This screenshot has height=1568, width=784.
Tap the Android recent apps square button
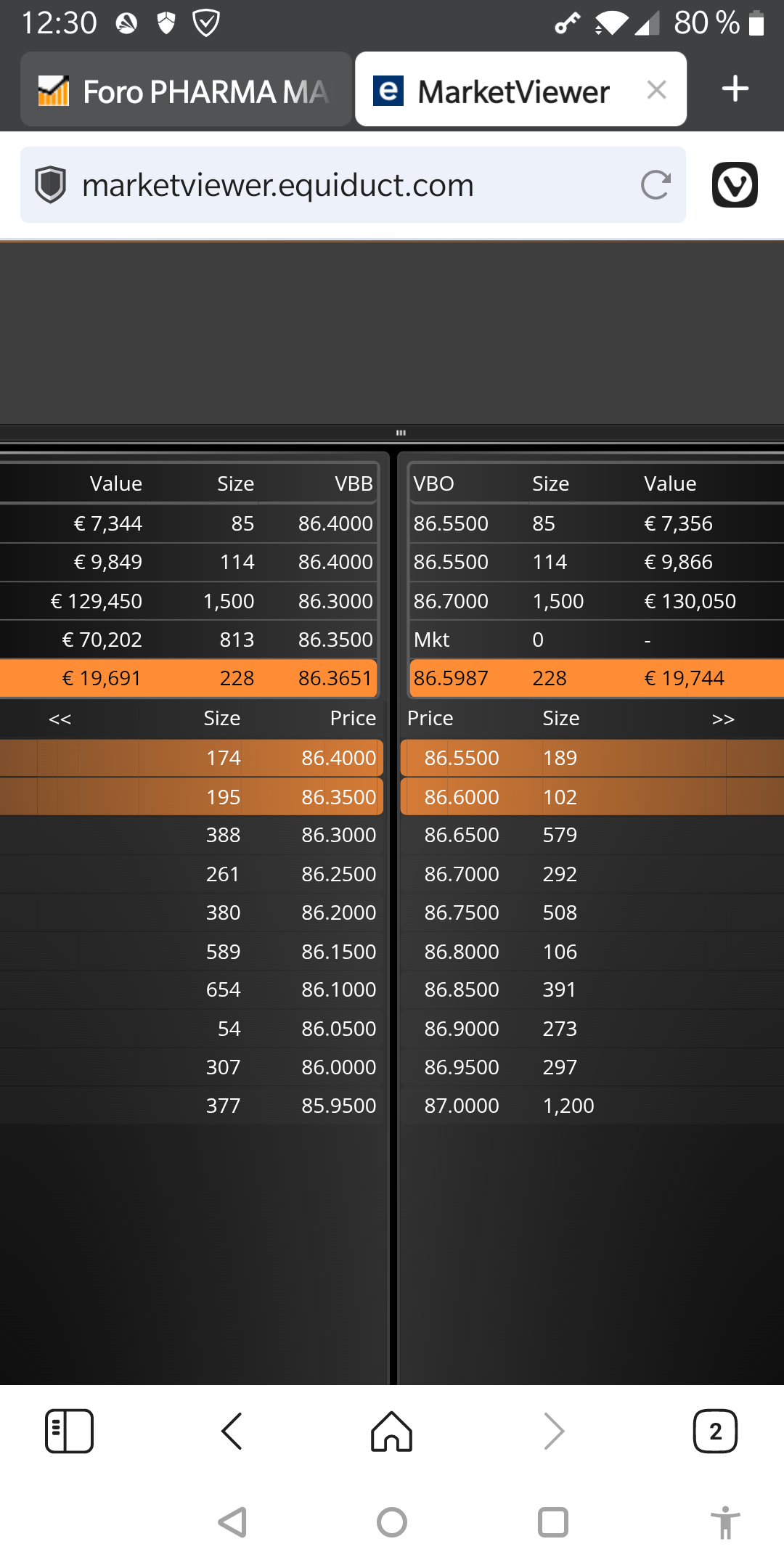(x=553, y=1522)
